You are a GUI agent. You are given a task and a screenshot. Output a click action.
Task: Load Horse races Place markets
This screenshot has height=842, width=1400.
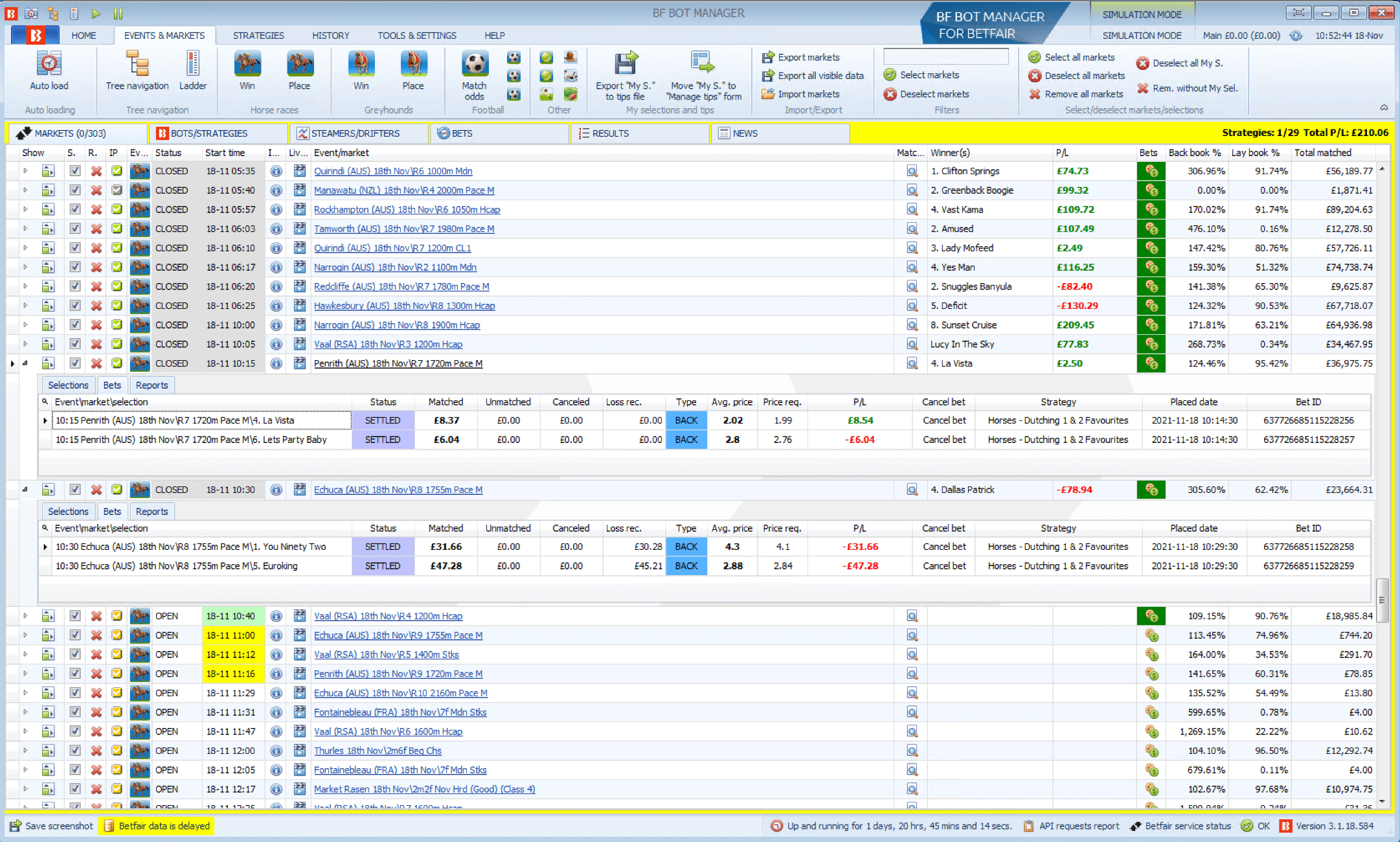coord(299,70)
